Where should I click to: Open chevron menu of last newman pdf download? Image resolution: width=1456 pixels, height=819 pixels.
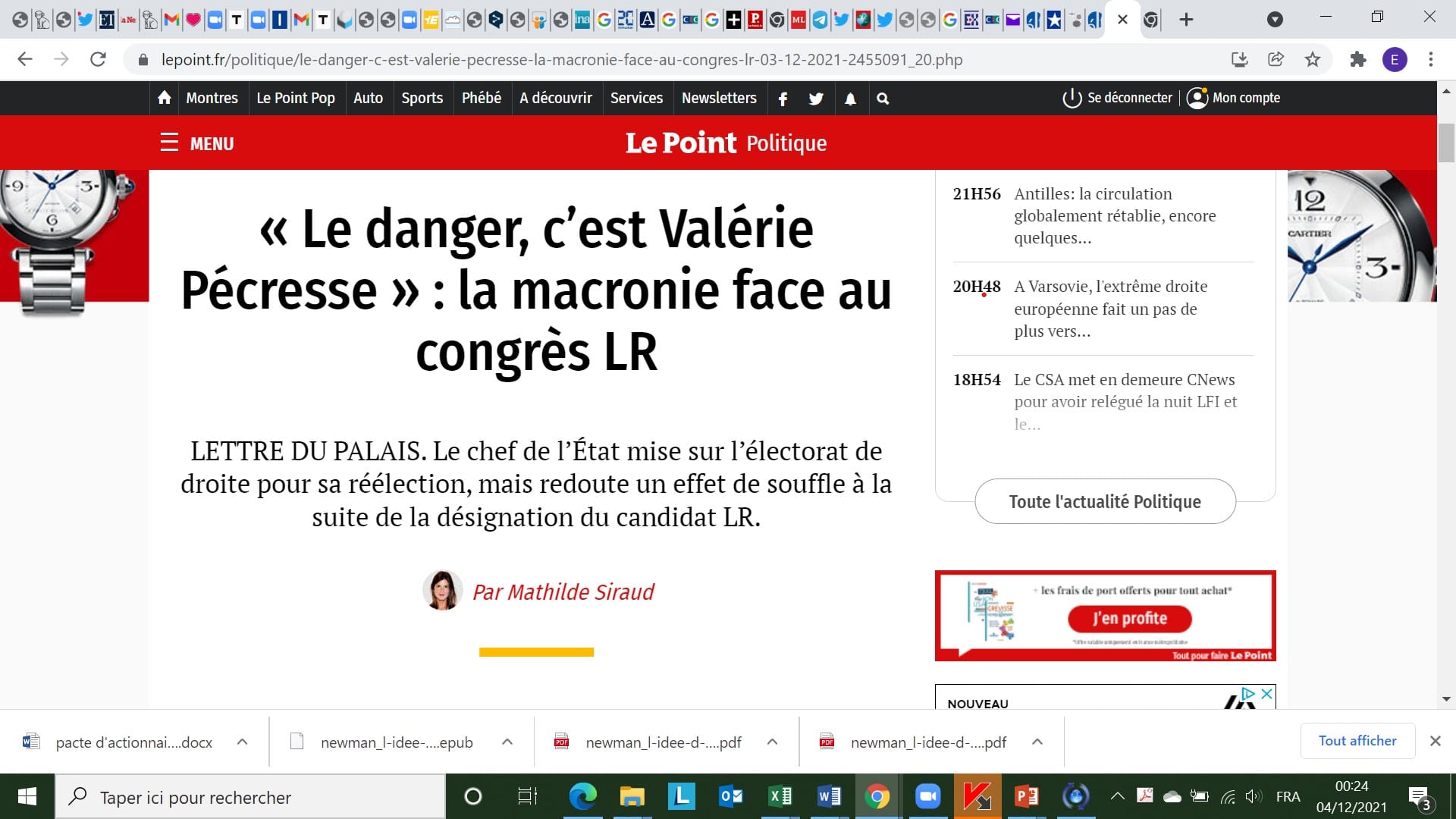click(1037, 742)
